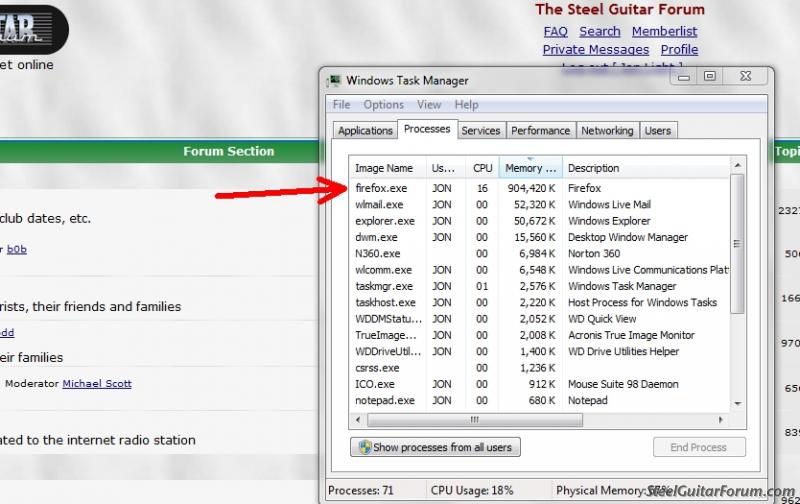Click the vertical scrollbar thumb in process list
The height and width of the screenshot is (504, 800).
click(737, 244)
